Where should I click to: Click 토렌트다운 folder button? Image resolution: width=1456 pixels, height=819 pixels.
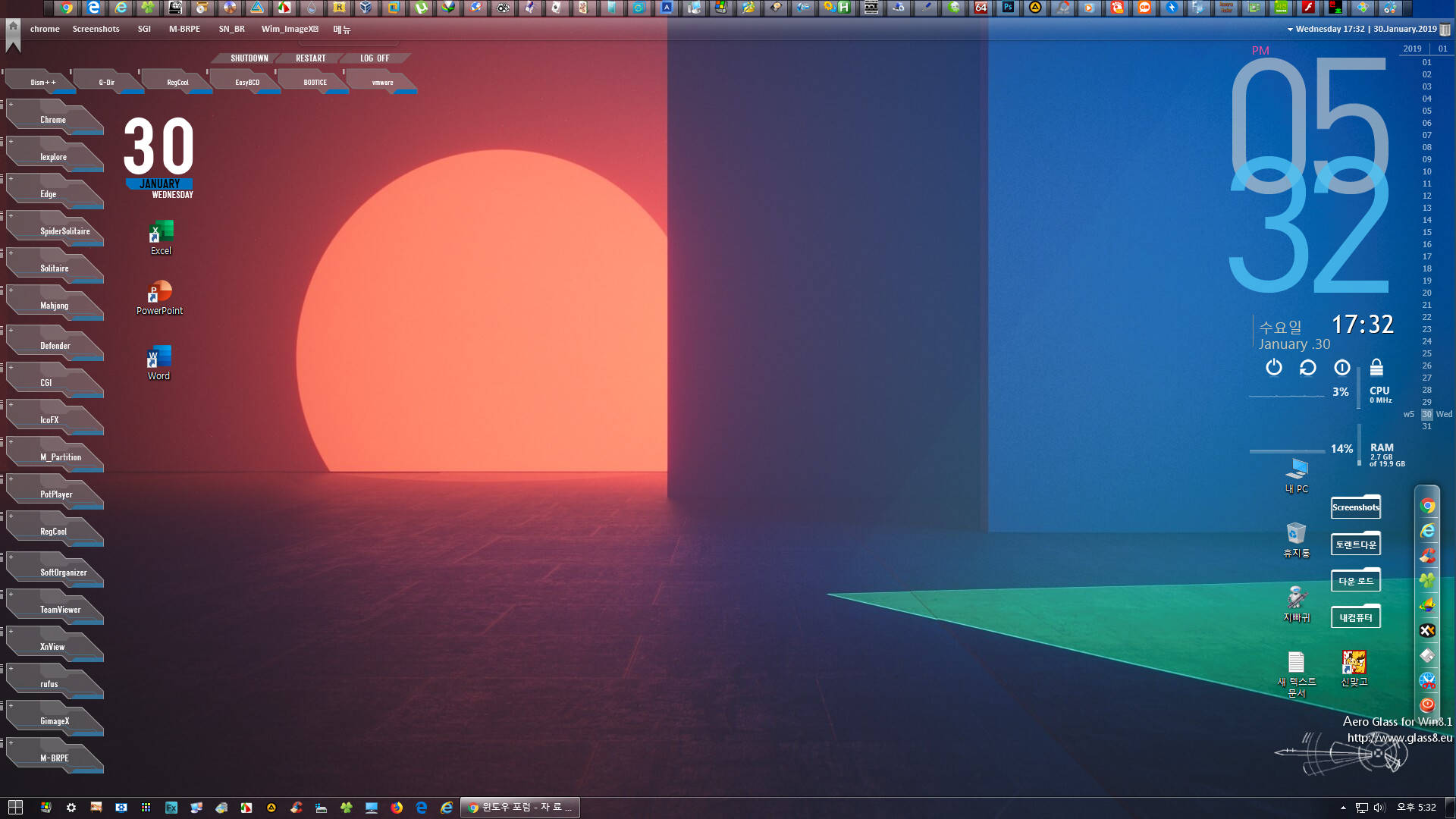pos(1356,544)
